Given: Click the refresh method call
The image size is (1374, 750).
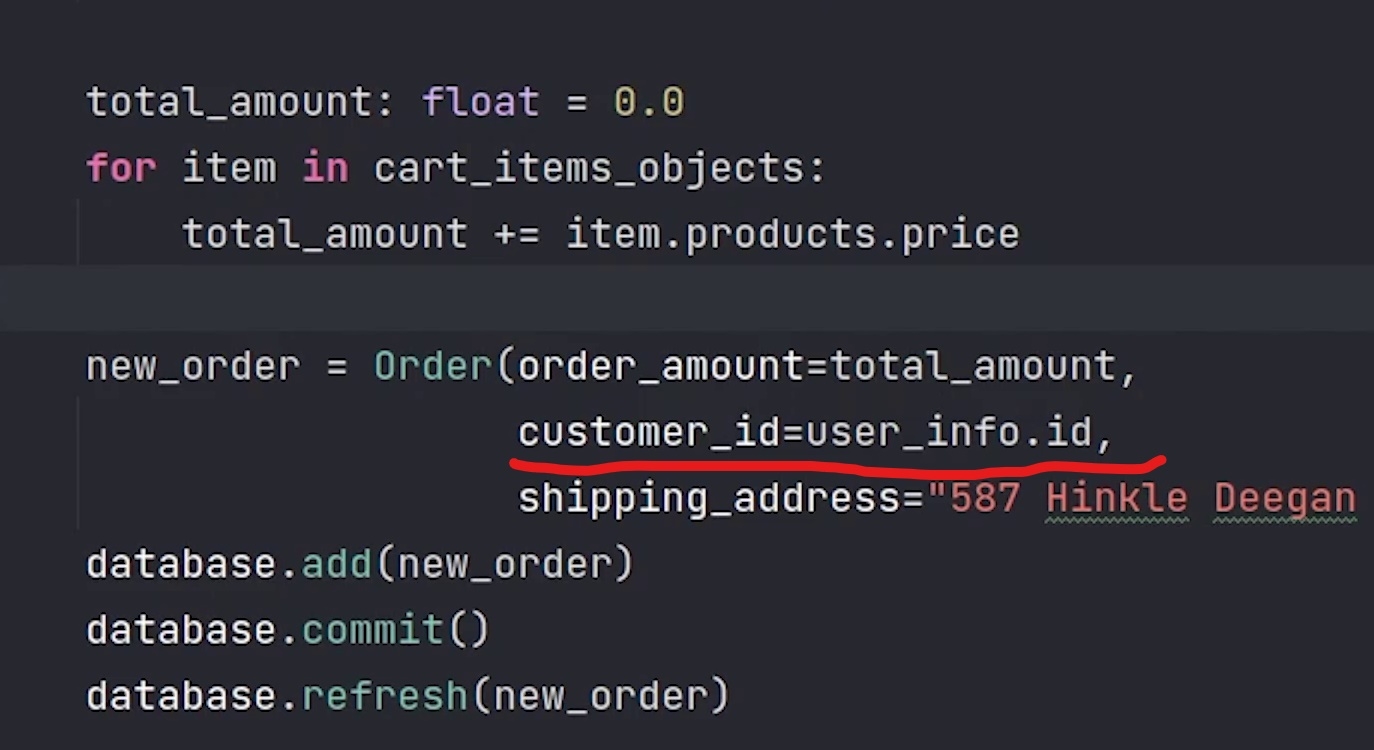Looking at the screenshot, I should point(384,696).
